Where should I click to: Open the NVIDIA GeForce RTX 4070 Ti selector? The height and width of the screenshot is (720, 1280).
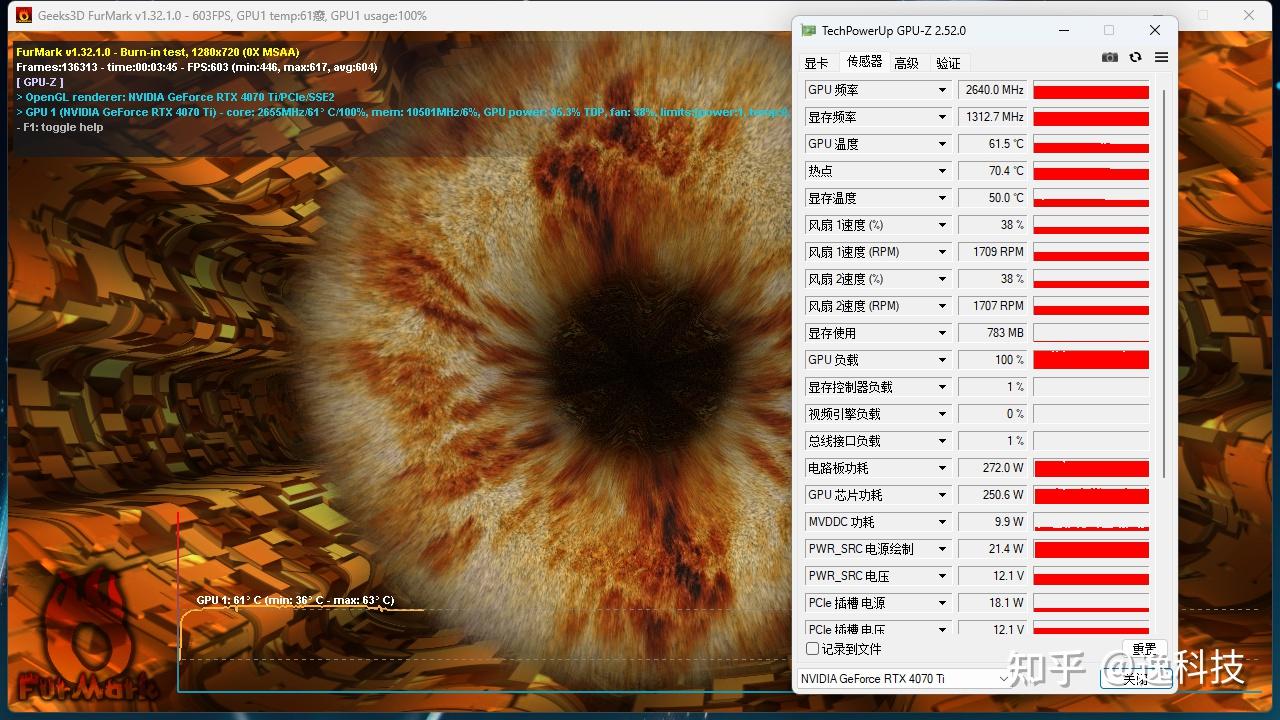[x=905, y=679]
